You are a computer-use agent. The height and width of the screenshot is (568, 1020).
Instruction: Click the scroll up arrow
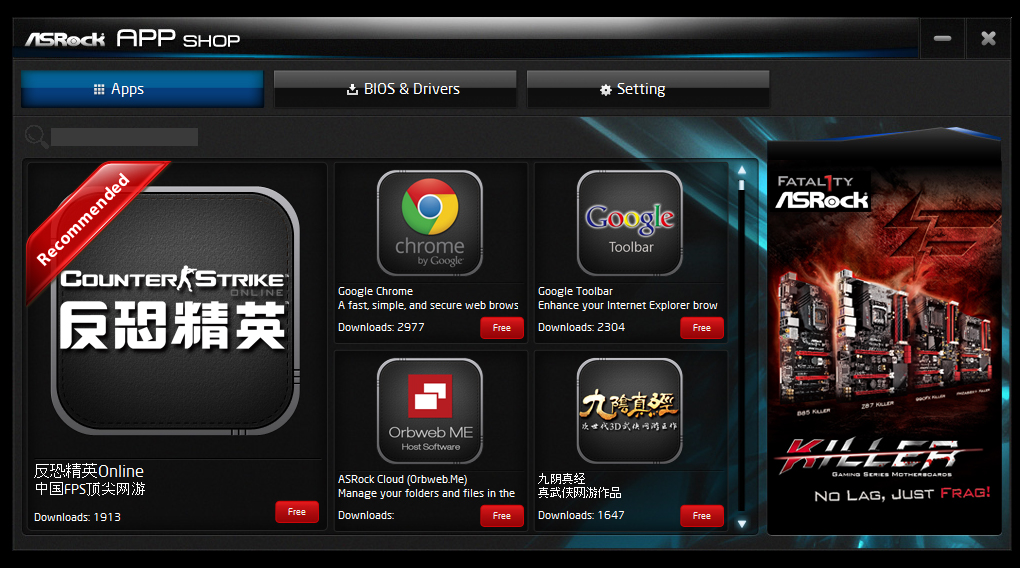[742, 170]
